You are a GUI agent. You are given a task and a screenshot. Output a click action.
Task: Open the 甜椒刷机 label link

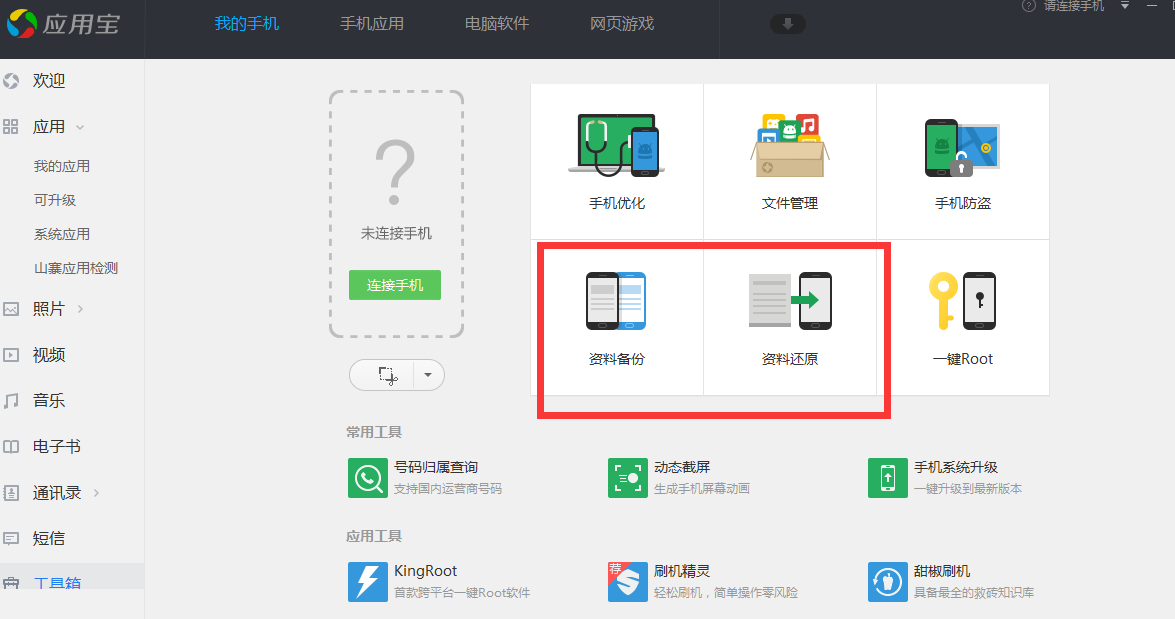942,571
